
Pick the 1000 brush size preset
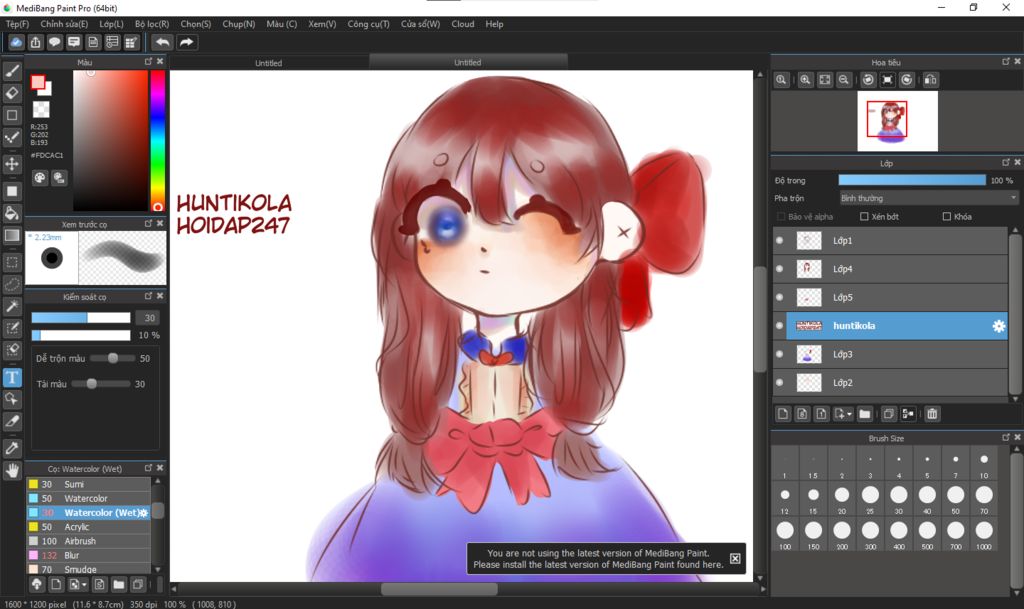[x=984, y=534]
